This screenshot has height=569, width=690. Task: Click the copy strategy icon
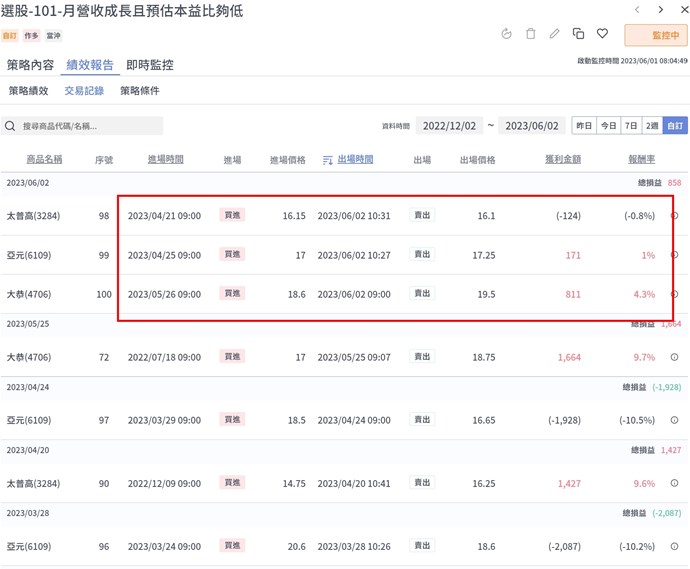(x=579, y=34)
